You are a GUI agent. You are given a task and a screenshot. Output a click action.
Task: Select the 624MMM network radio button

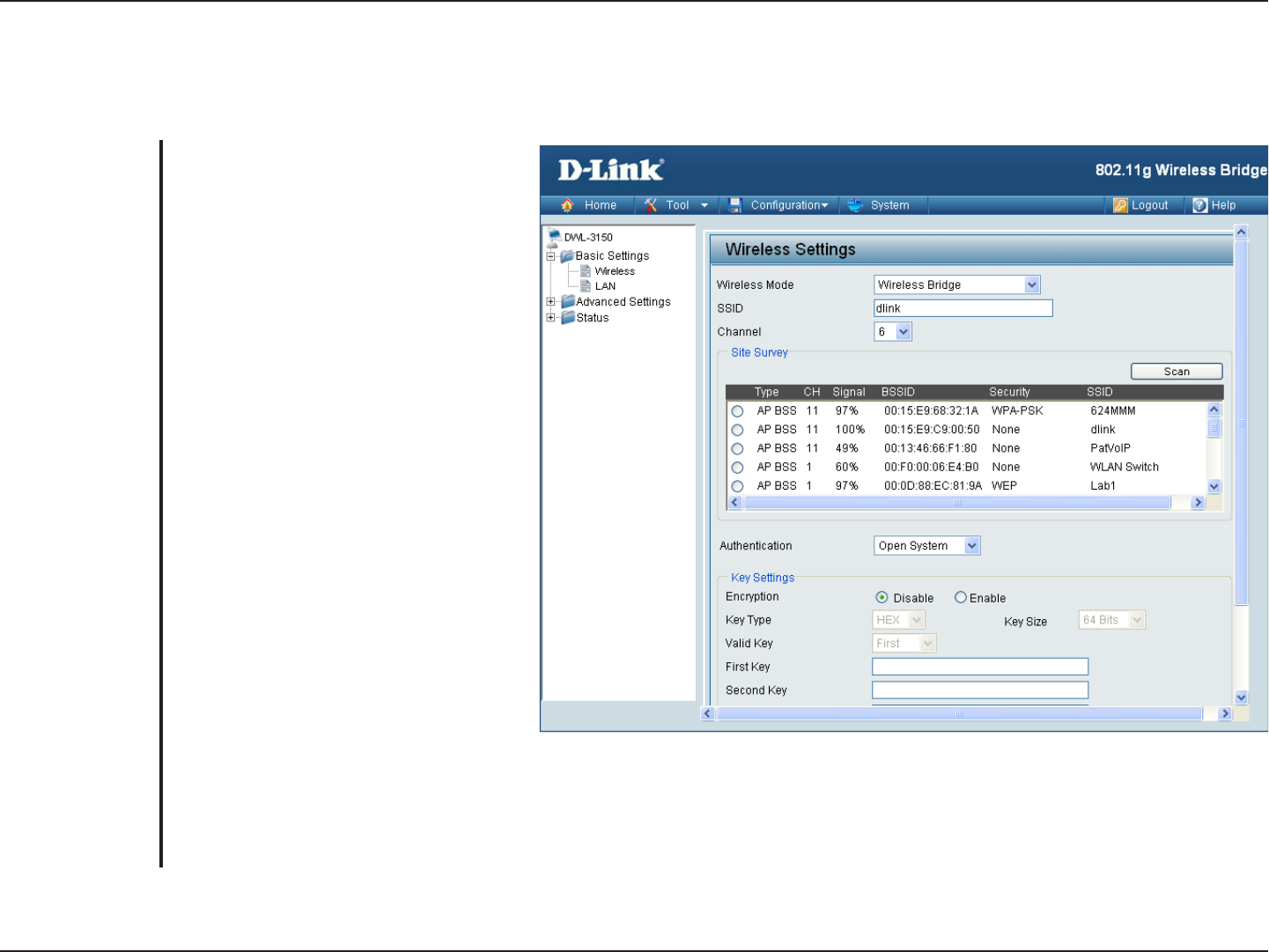pos(738,411)
